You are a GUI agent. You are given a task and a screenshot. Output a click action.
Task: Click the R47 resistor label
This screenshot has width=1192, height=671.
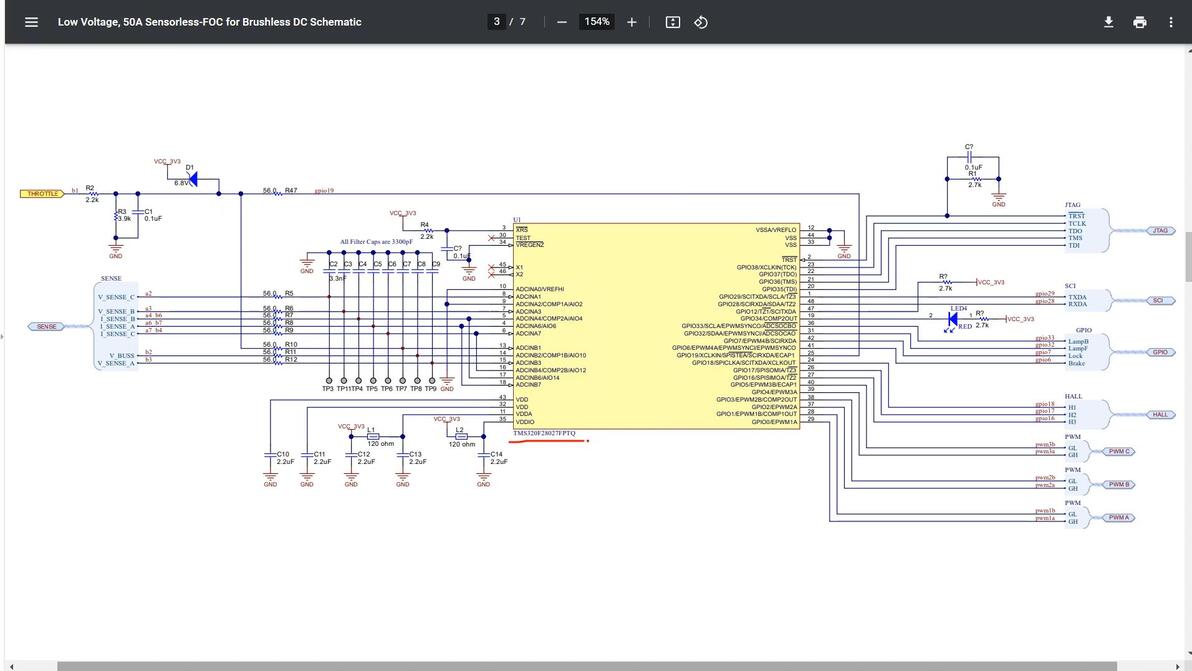click(x=291, y=190)
